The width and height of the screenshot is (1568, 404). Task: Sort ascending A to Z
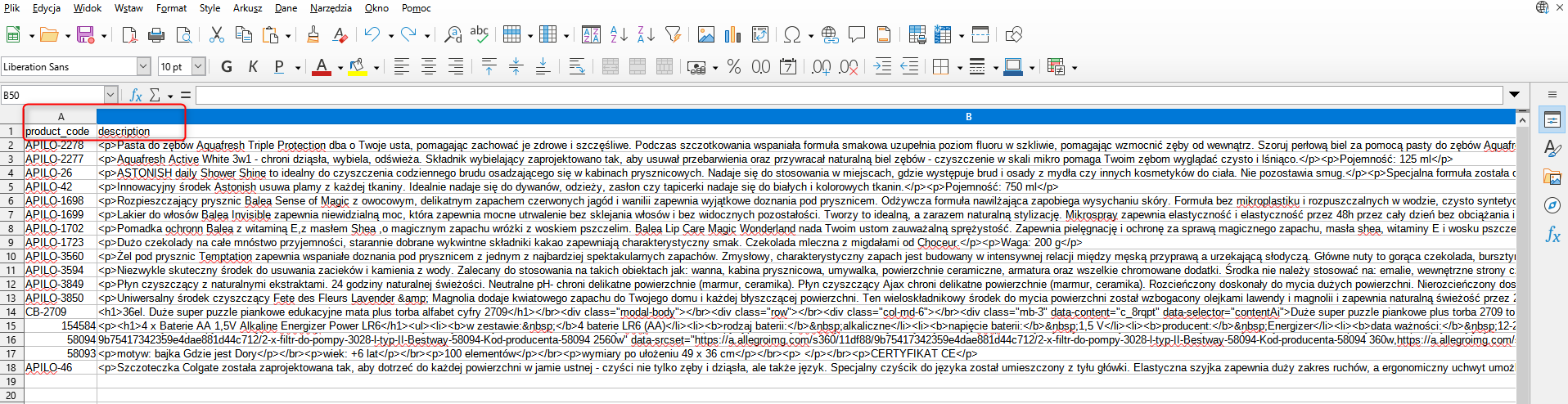[x=619, y=34]
